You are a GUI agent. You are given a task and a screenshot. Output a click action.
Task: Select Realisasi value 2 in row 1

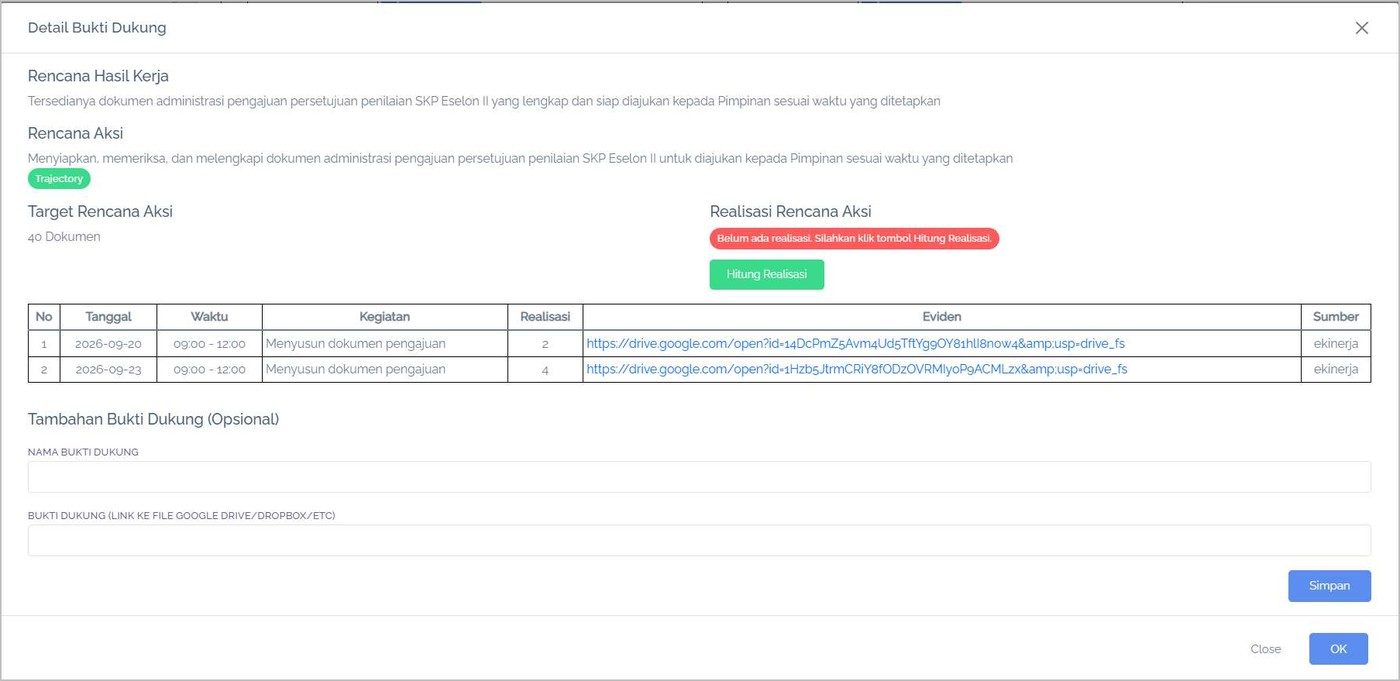[x=545, y=343]
